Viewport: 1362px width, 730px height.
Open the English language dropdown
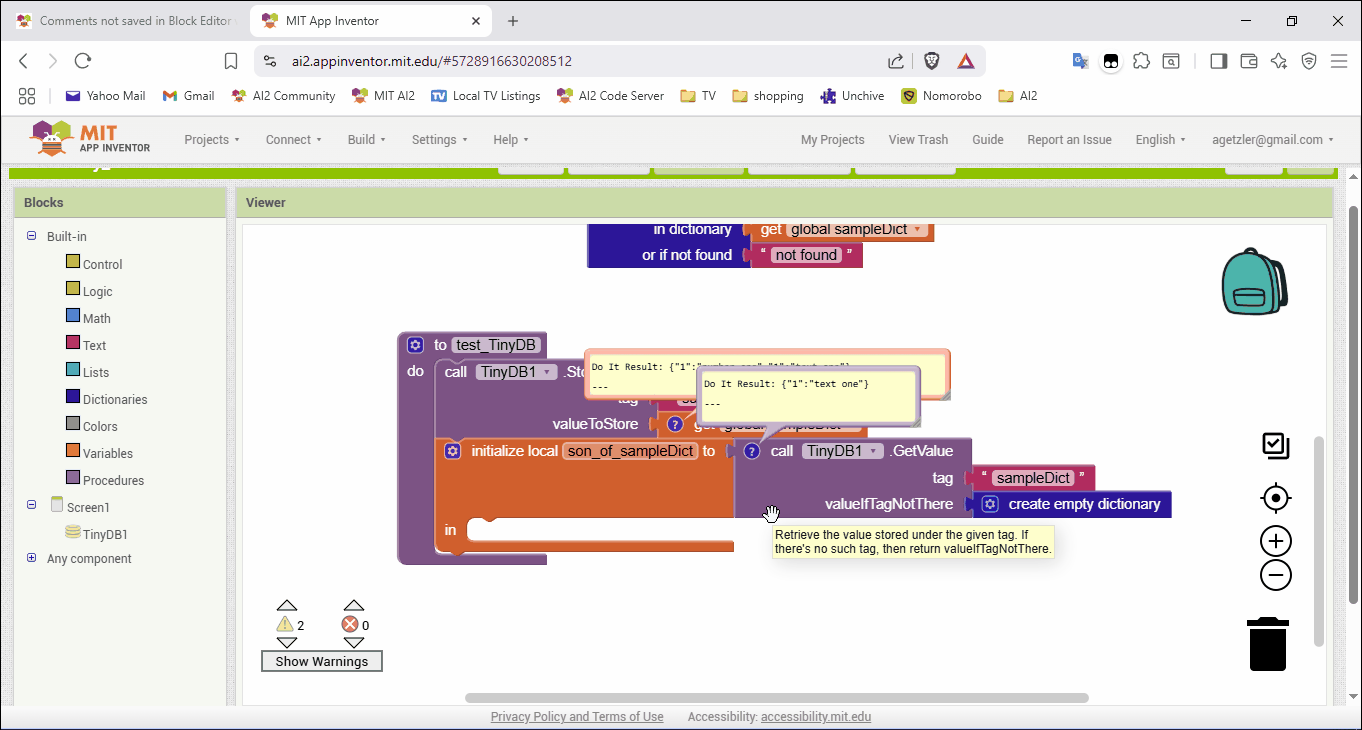[1160, 140]
